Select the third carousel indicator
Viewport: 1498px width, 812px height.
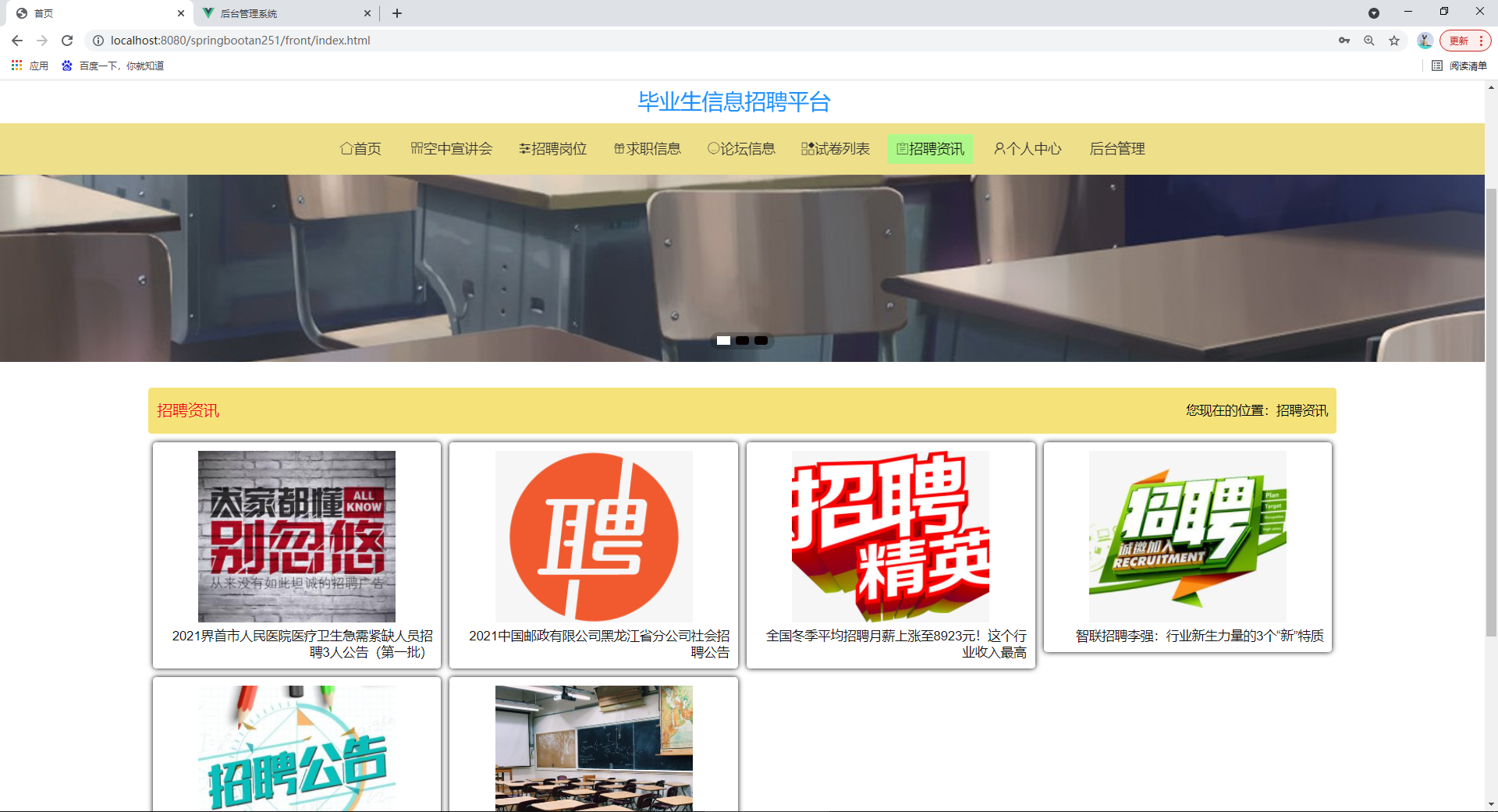761,340
